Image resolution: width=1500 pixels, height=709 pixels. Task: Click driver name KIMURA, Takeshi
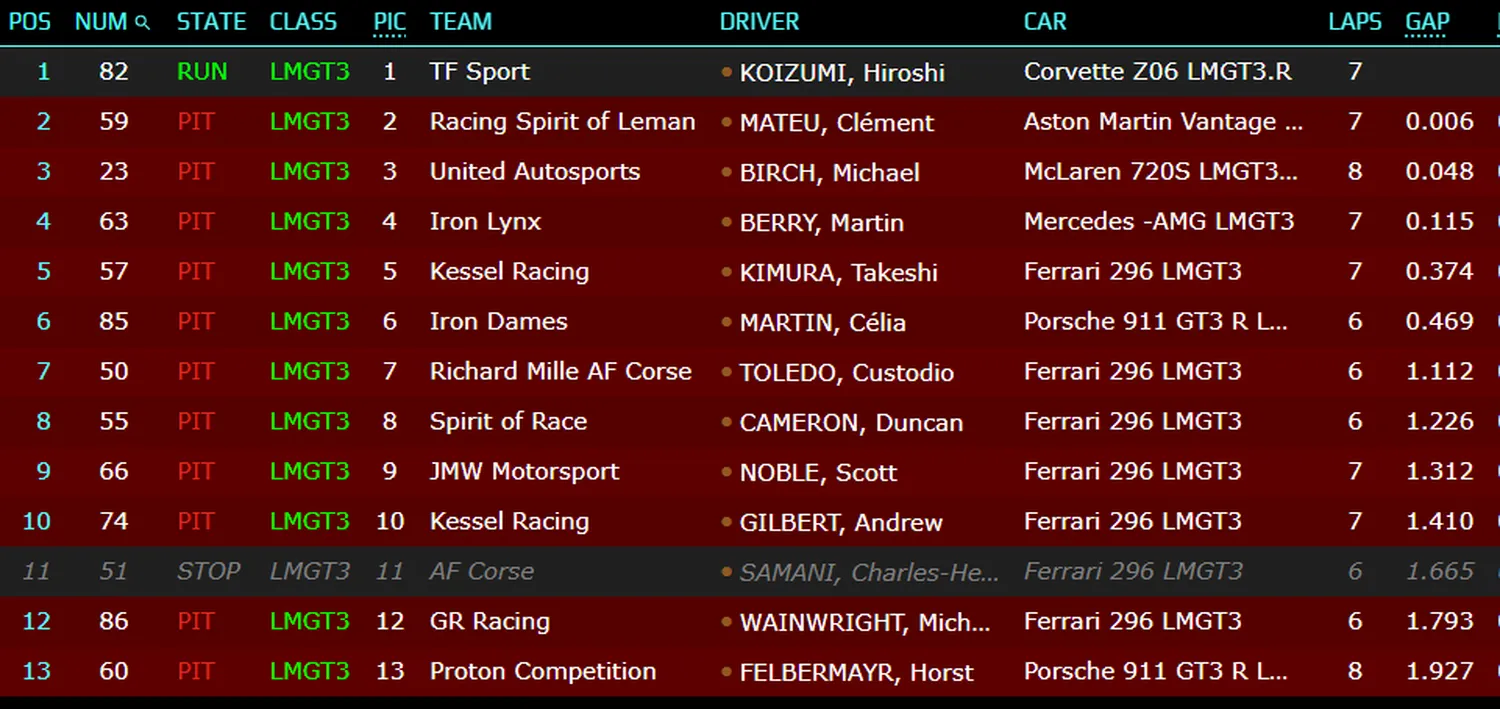pyautogui.click(x=838, y=272)
